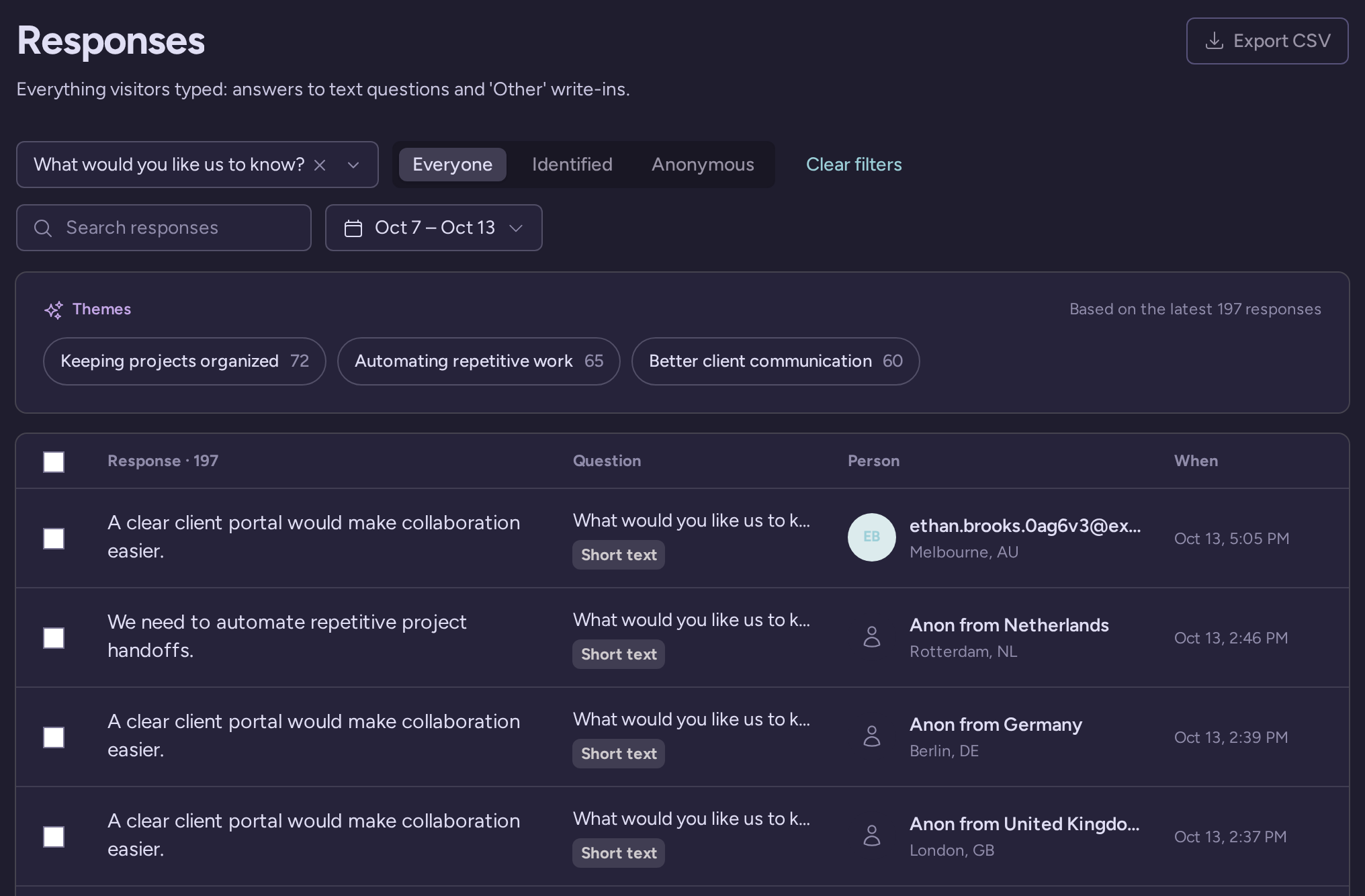
Task: Click the Search responses input field
Action: 164,228
